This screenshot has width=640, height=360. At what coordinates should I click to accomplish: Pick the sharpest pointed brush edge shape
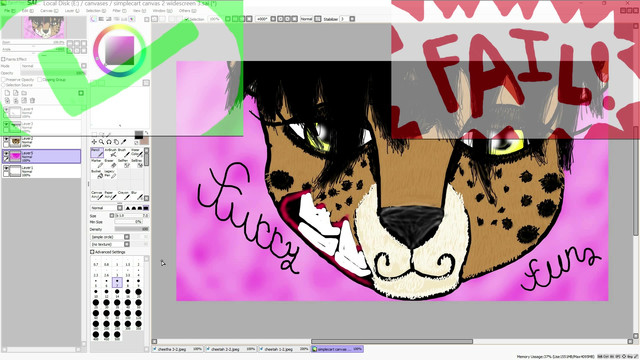click(127, 208)
